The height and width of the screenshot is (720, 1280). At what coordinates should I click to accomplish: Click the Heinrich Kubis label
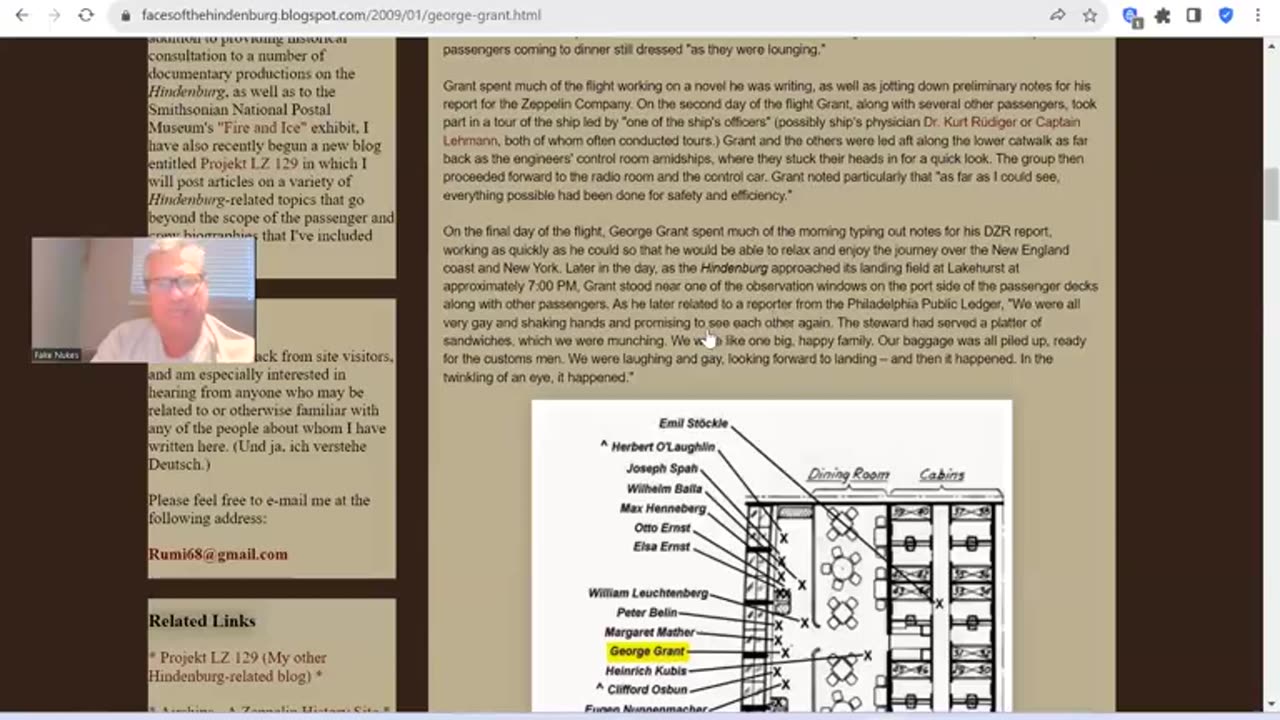[646, 671]
